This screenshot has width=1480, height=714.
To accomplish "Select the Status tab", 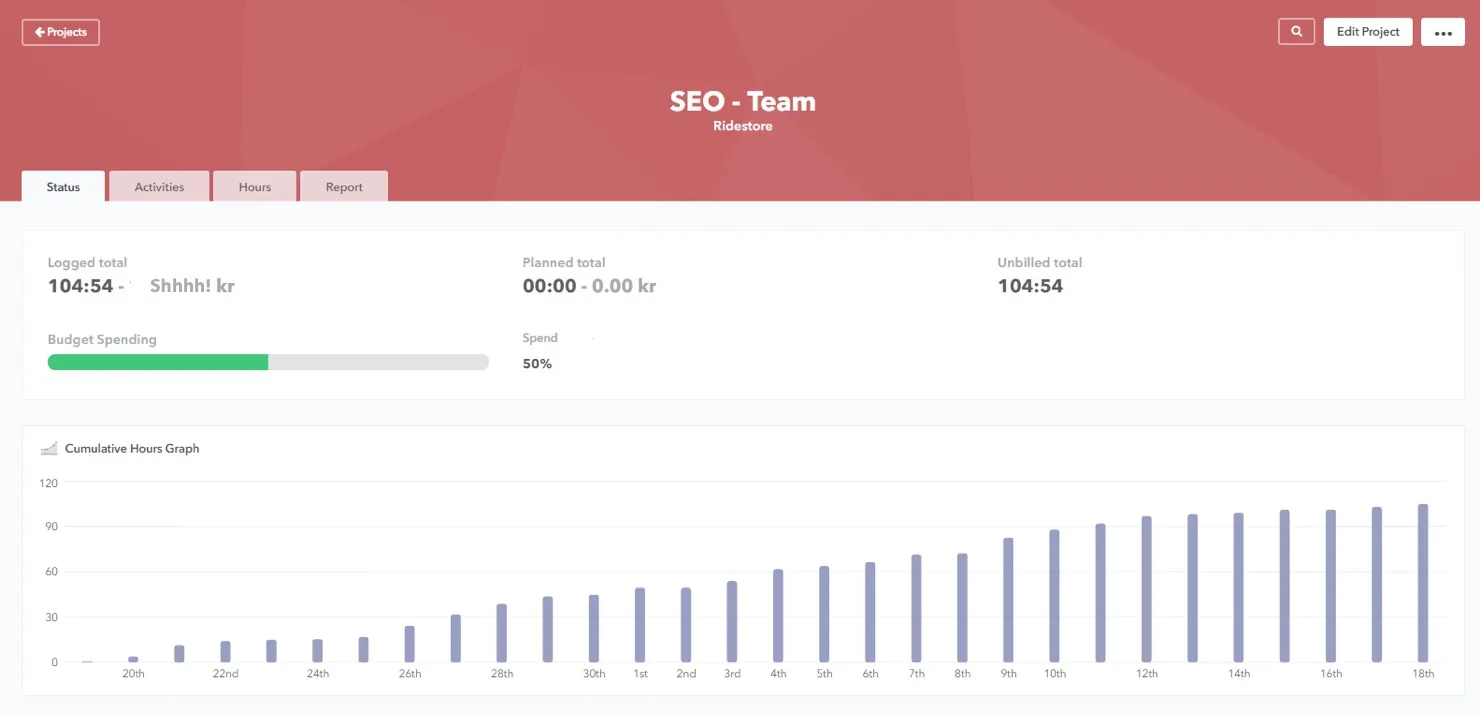I will [62, 186].
